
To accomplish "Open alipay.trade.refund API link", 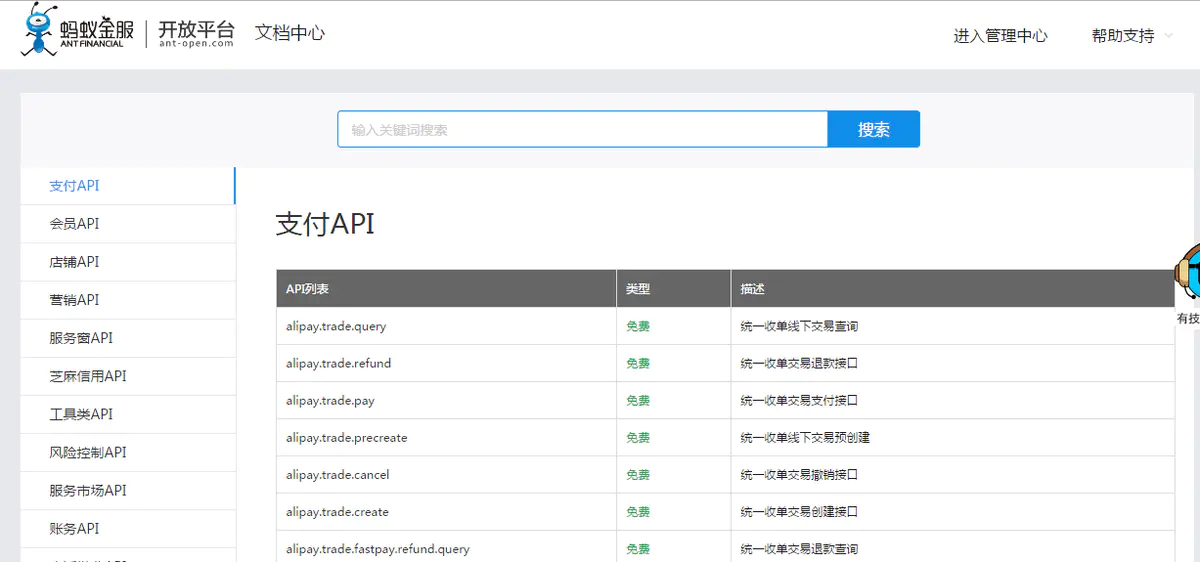I will click(x=338, y=363).
